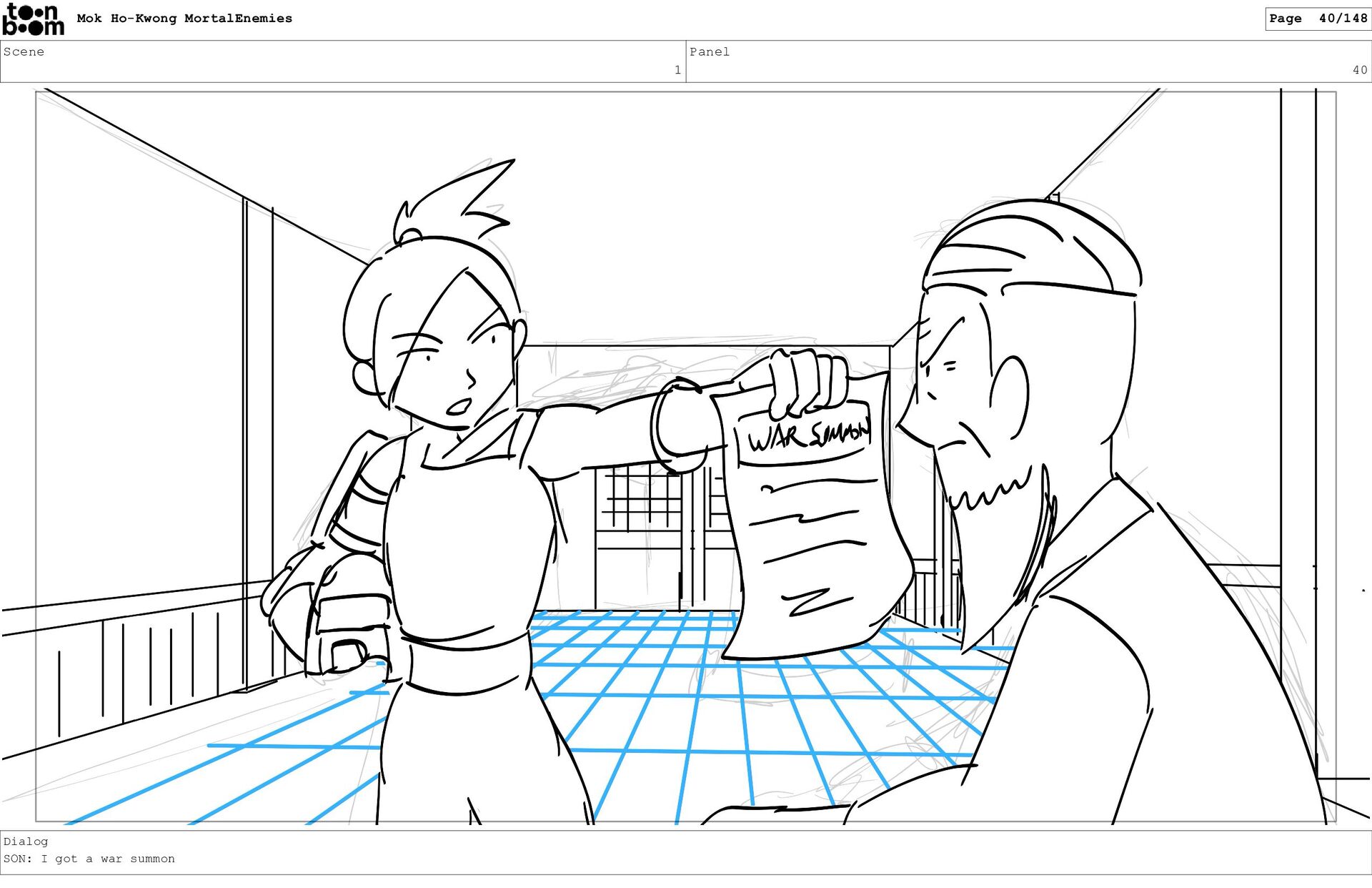Click the Page 40/148 indicator box
The image size is (1372, 888).
[1317, 19]
